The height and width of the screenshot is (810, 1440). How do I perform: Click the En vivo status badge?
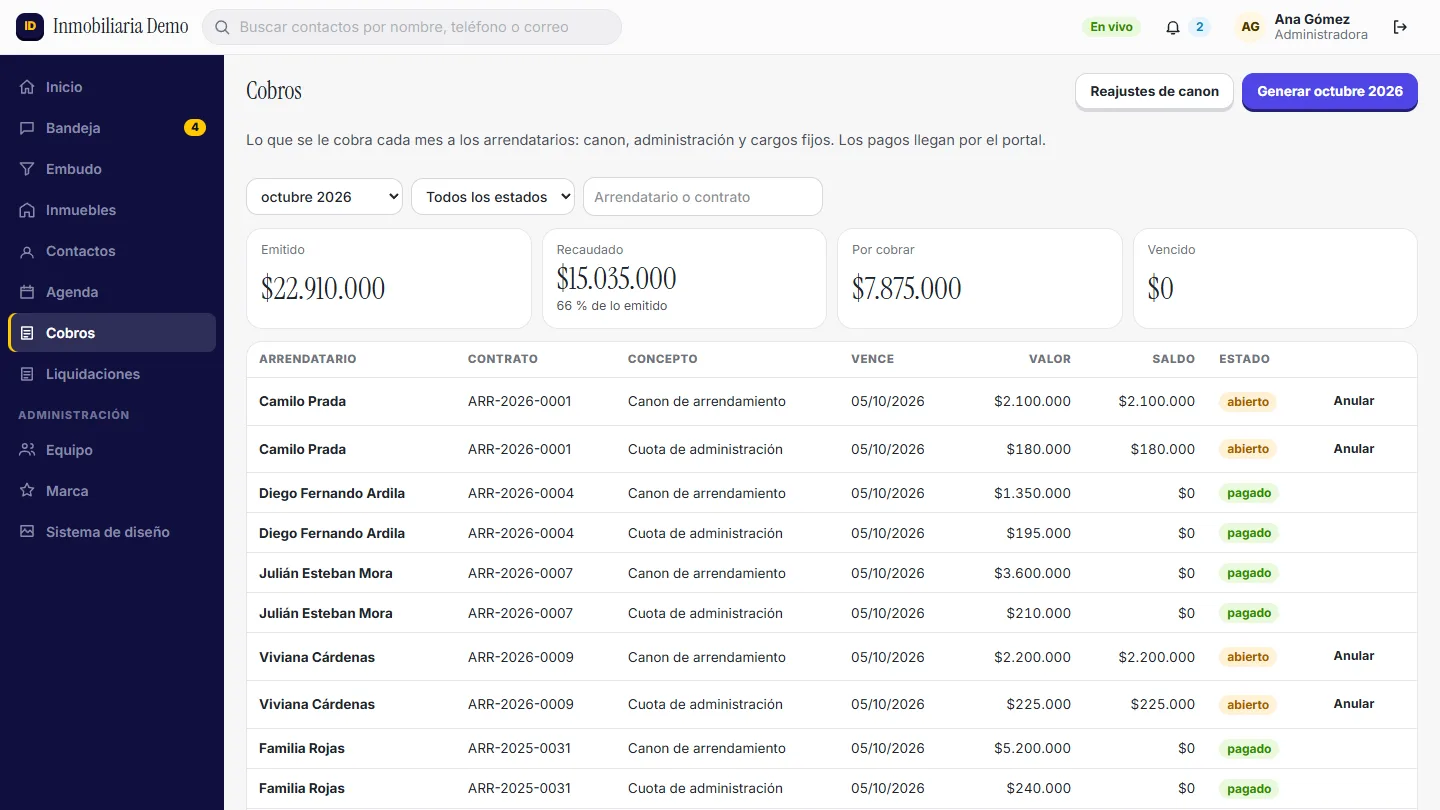point(1111,27)
